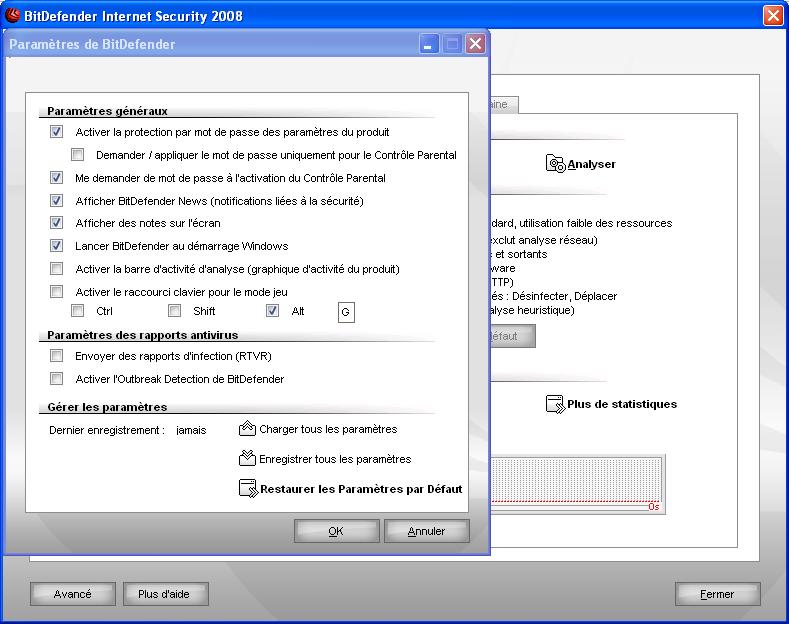Screen dimensions: 789x624
Task: Click the partially hidden tab in main window
Action: point(504,104)
